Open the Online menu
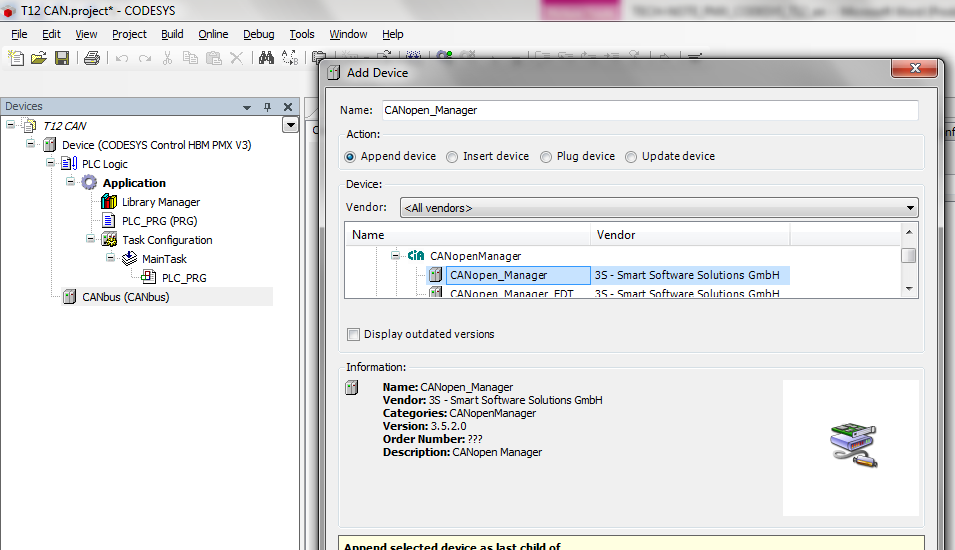The image size is (955, 550). [x=213, y=34]
